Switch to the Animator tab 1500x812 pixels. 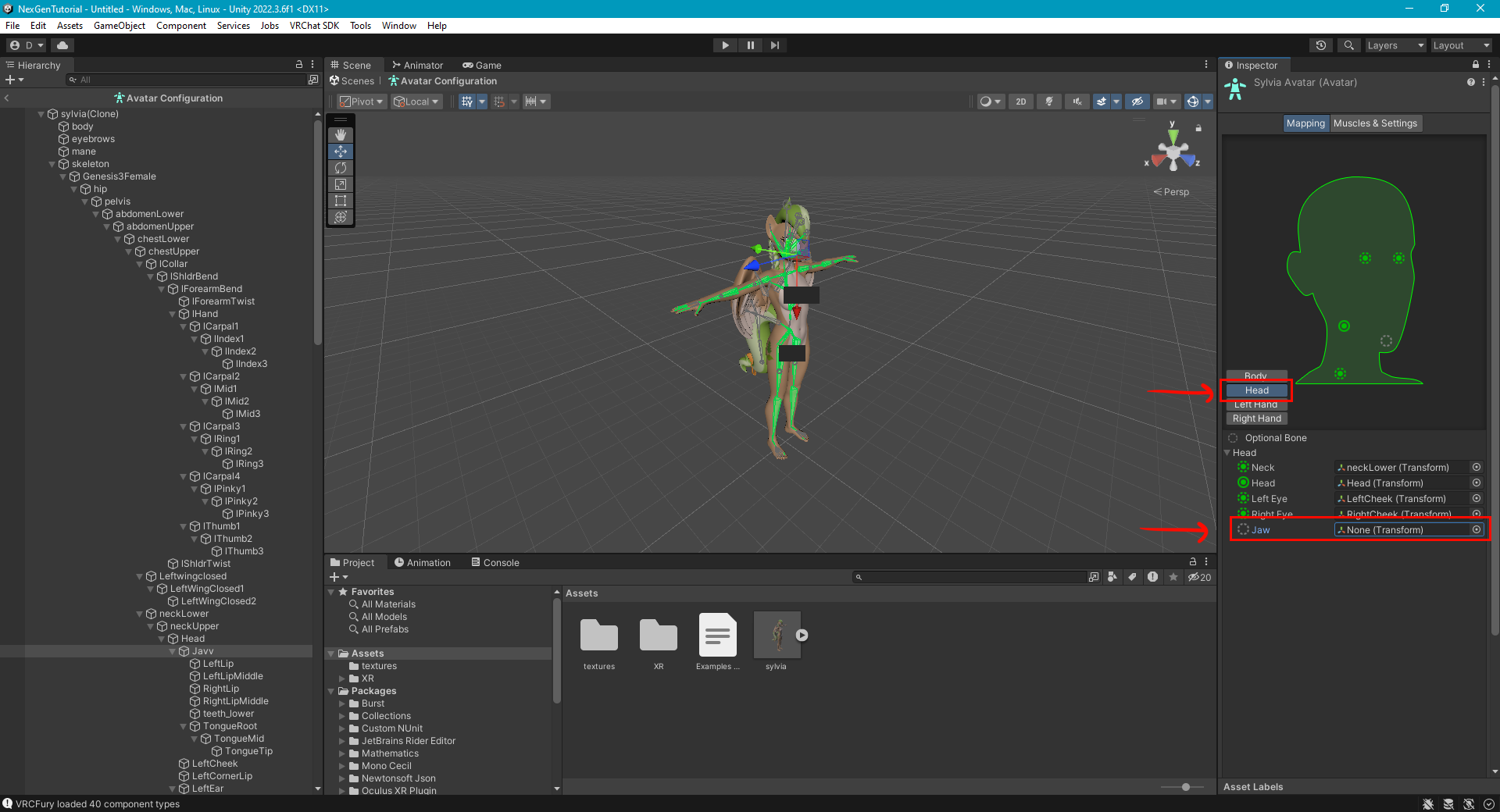[418, 66]
